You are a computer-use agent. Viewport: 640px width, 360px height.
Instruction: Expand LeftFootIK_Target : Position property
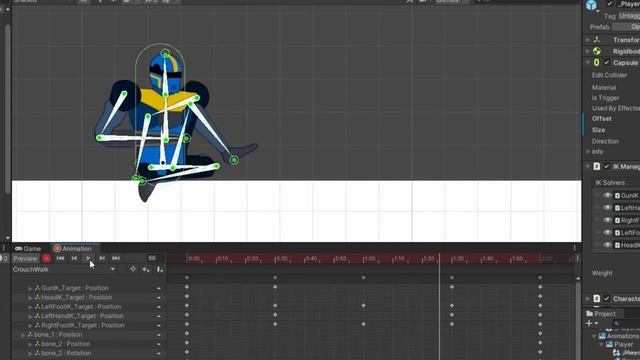(30, 307)
